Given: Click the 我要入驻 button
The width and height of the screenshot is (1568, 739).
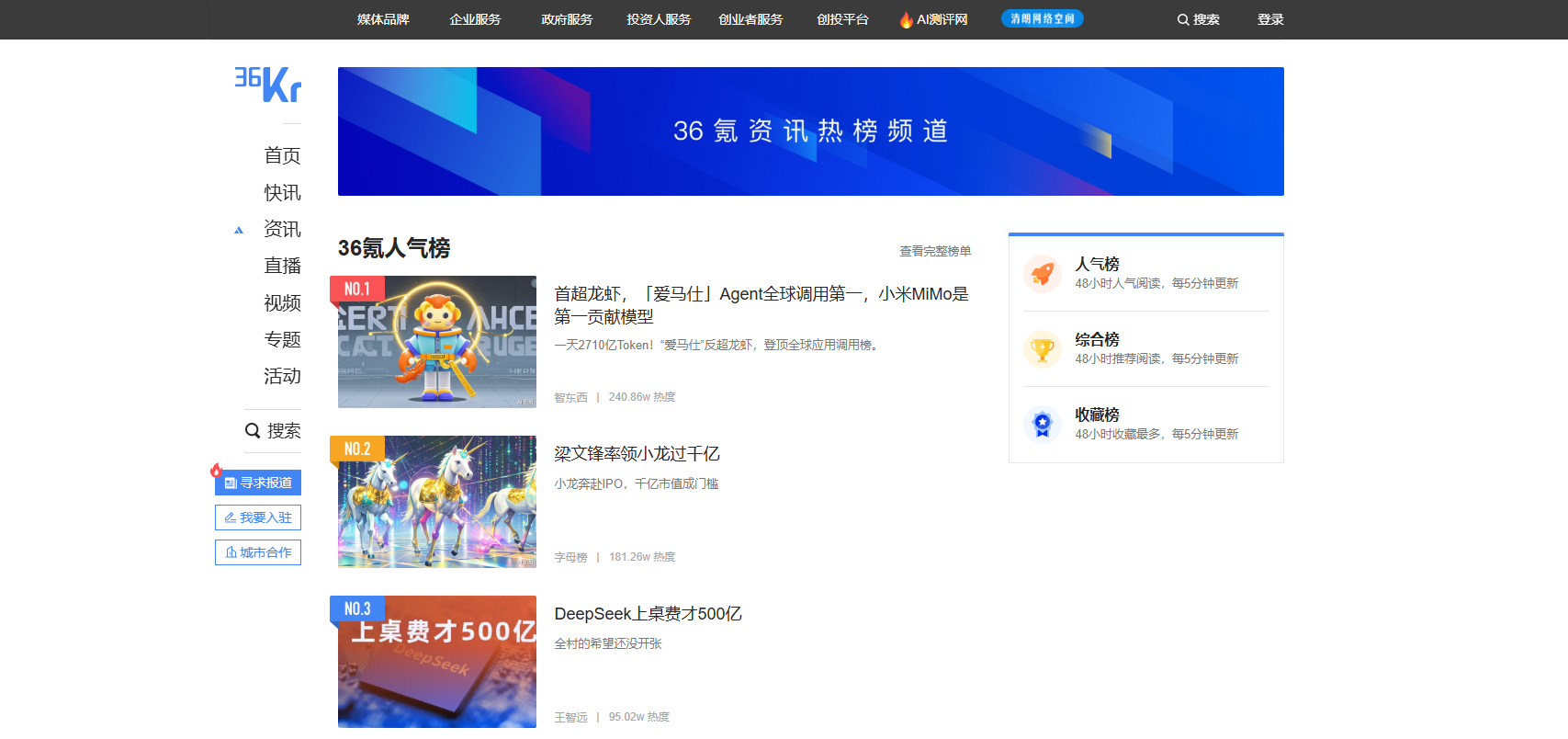Looking at the screenshot, I should tap(258, 517).
